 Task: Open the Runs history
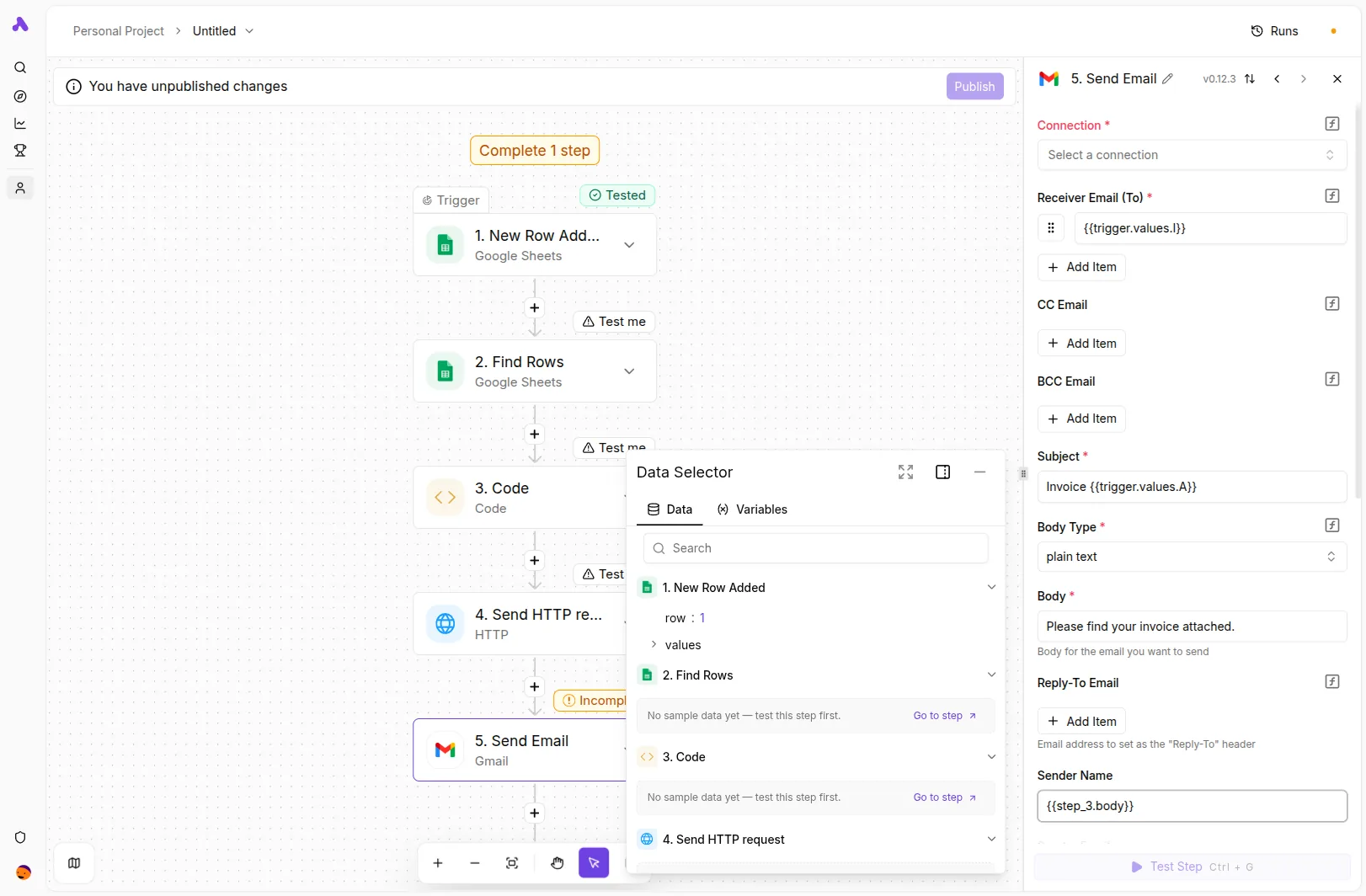pos(1274,31)
